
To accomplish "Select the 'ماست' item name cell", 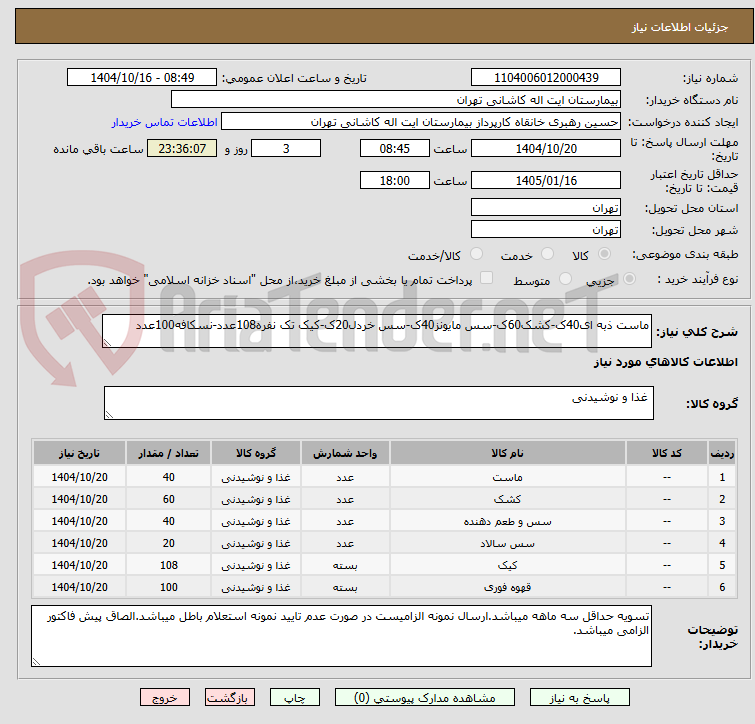I will [508, 477].
